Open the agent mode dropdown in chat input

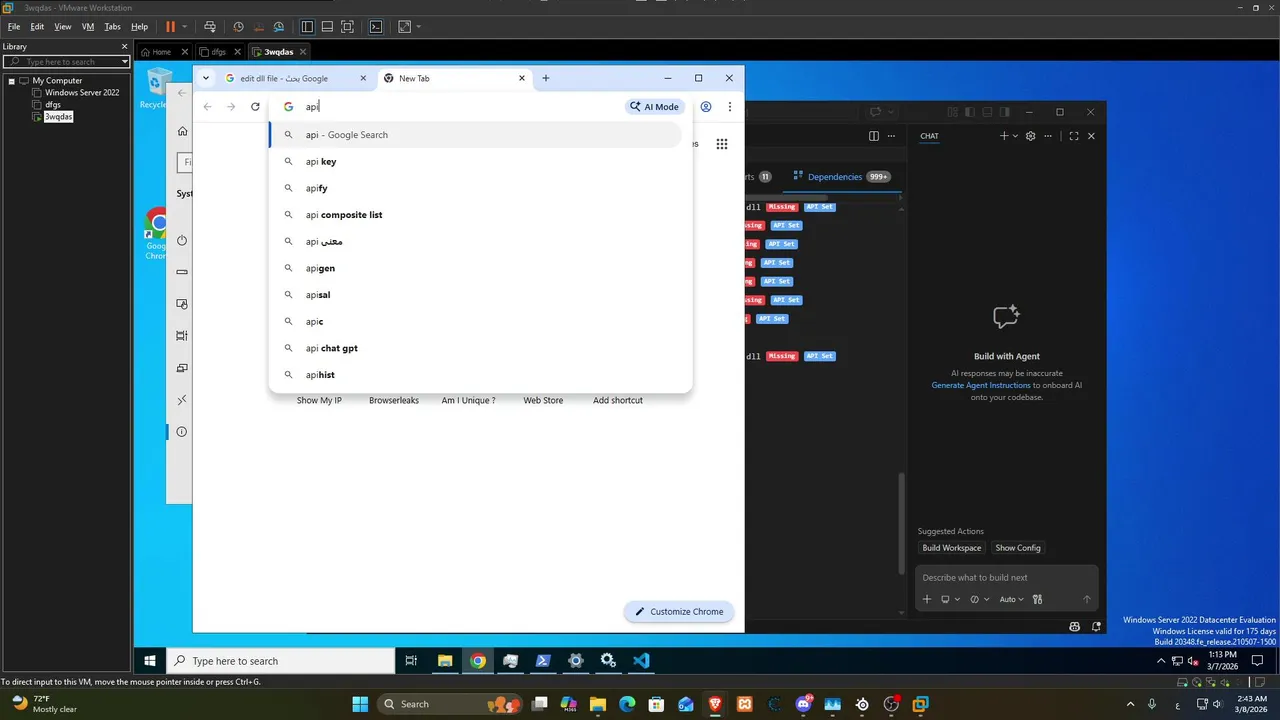pyautogui.click(x=979, y=599)
